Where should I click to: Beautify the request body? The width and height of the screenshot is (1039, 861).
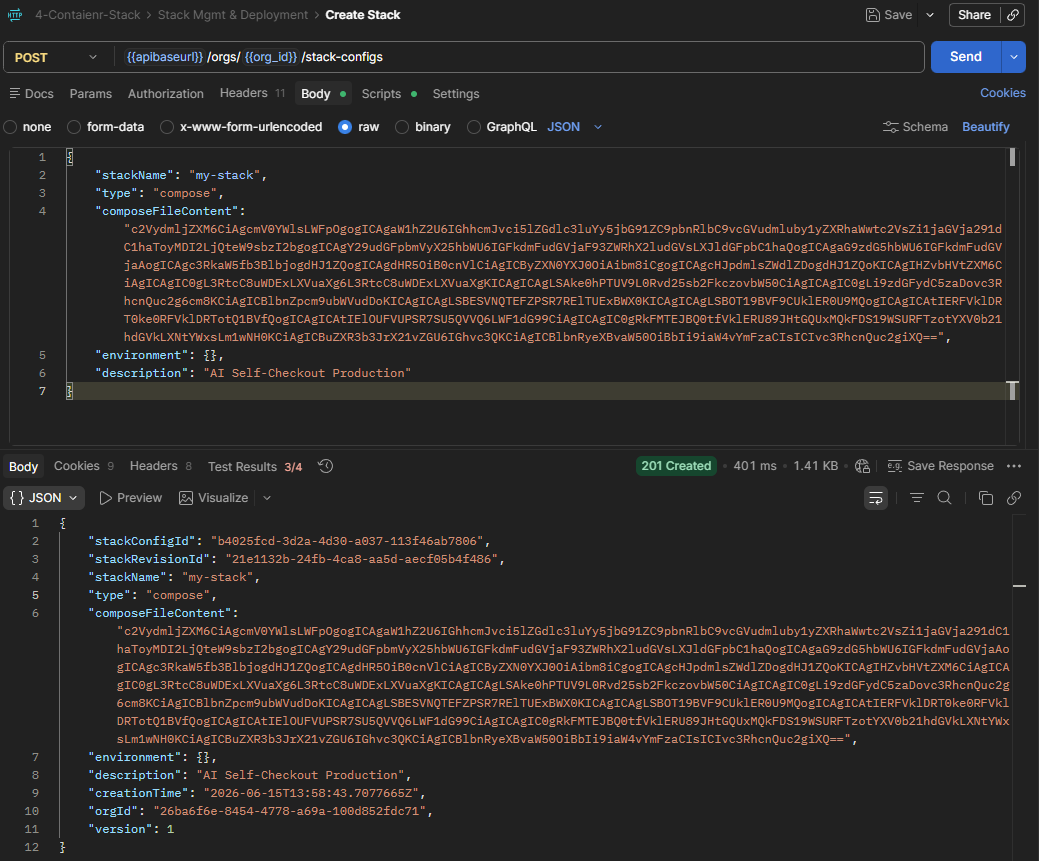tap(985, 127)
